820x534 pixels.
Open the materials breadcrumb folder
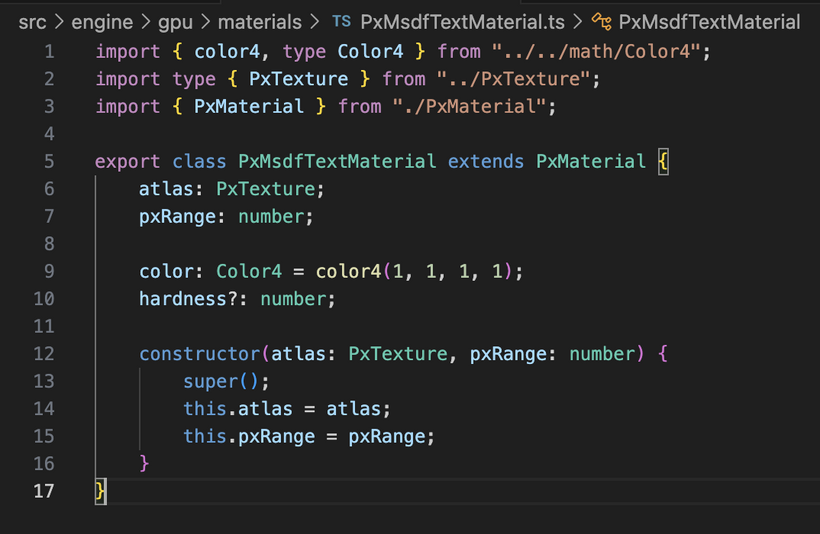click(262, 21)
